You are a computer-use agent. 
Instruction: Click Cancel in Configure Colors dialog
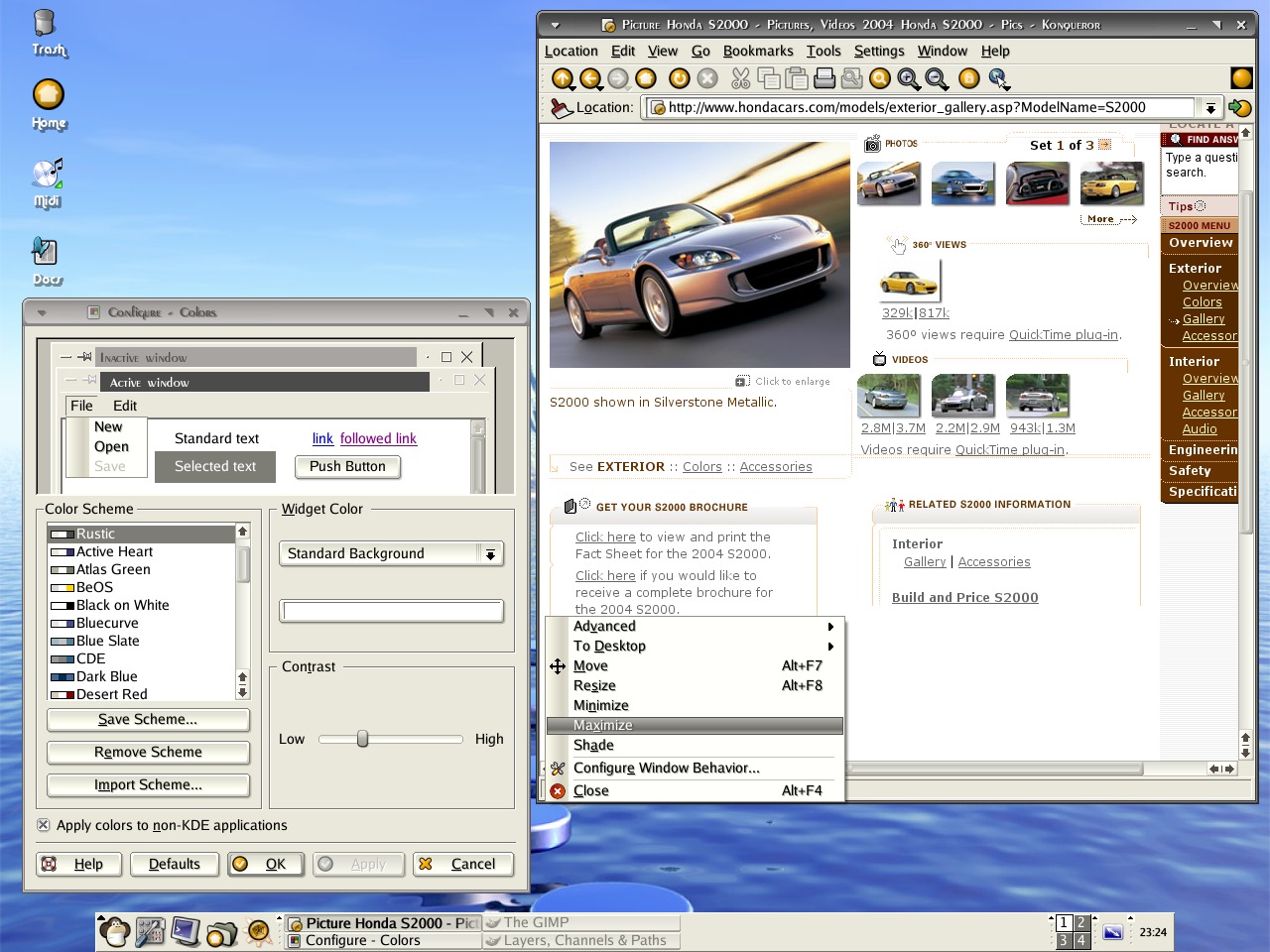coord(463,864)
